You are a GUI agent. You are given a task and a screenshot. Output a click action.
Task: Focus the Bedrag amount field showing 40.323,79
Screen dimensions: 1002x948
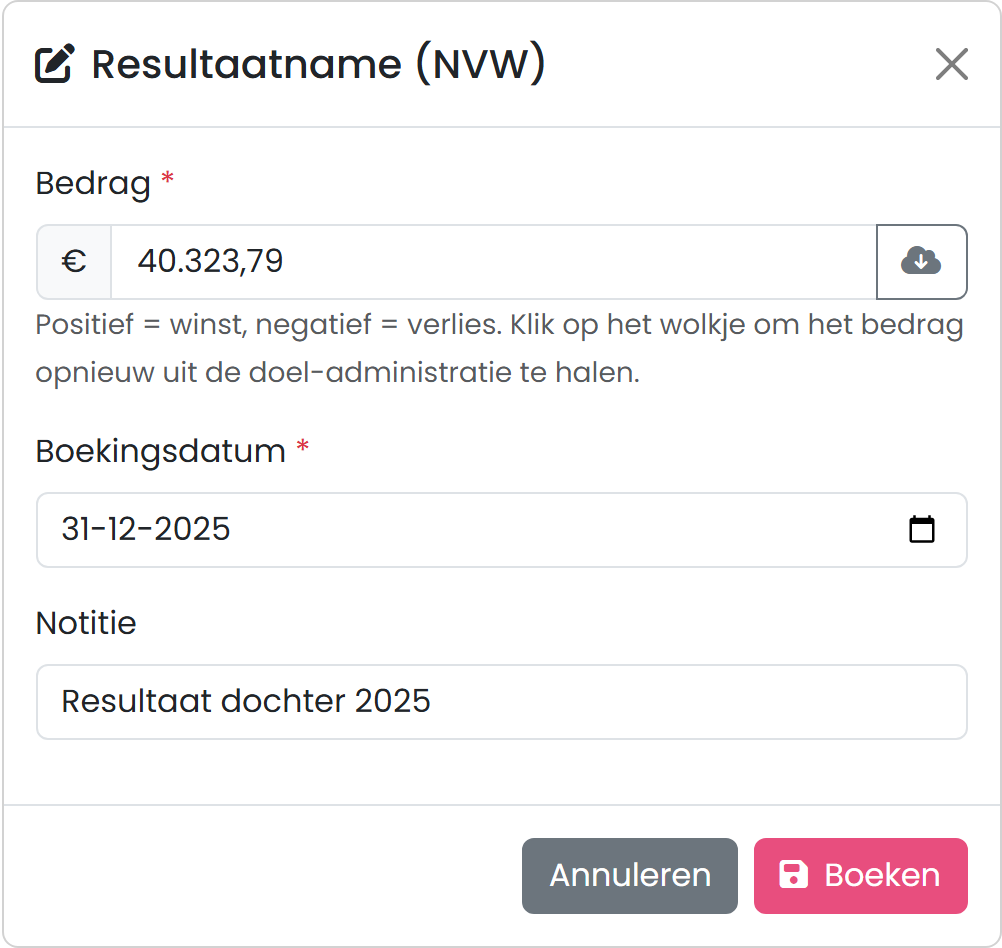[493, 261]
